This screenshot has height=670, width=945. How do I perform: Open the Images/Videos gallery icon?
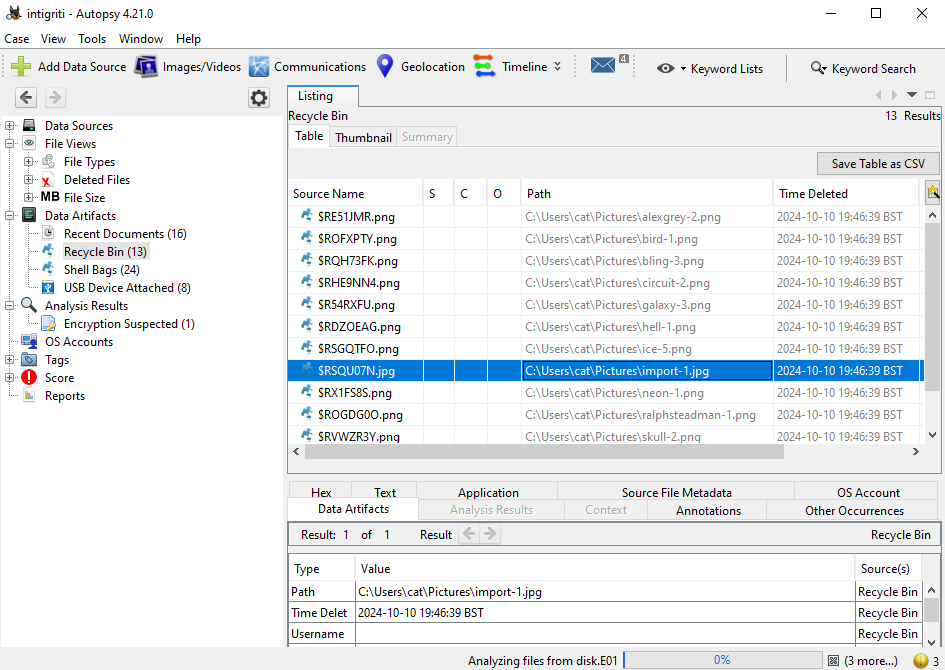tap(146, 66)
